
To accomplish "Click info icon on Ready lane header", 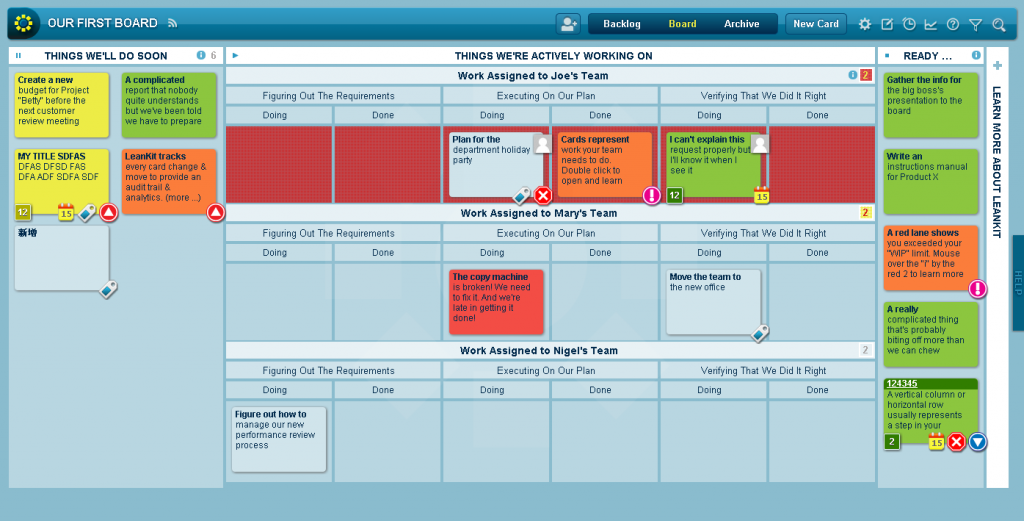I will (976, 55).
